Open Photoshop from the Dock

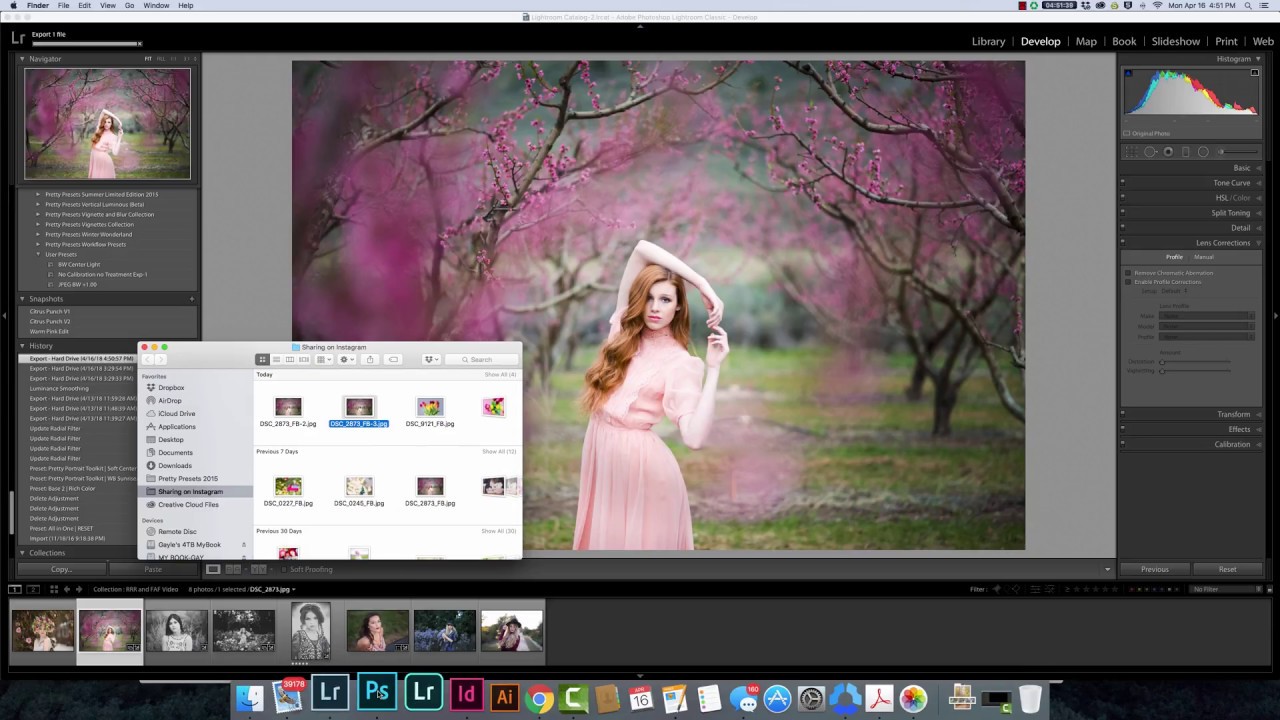(377, 693)
